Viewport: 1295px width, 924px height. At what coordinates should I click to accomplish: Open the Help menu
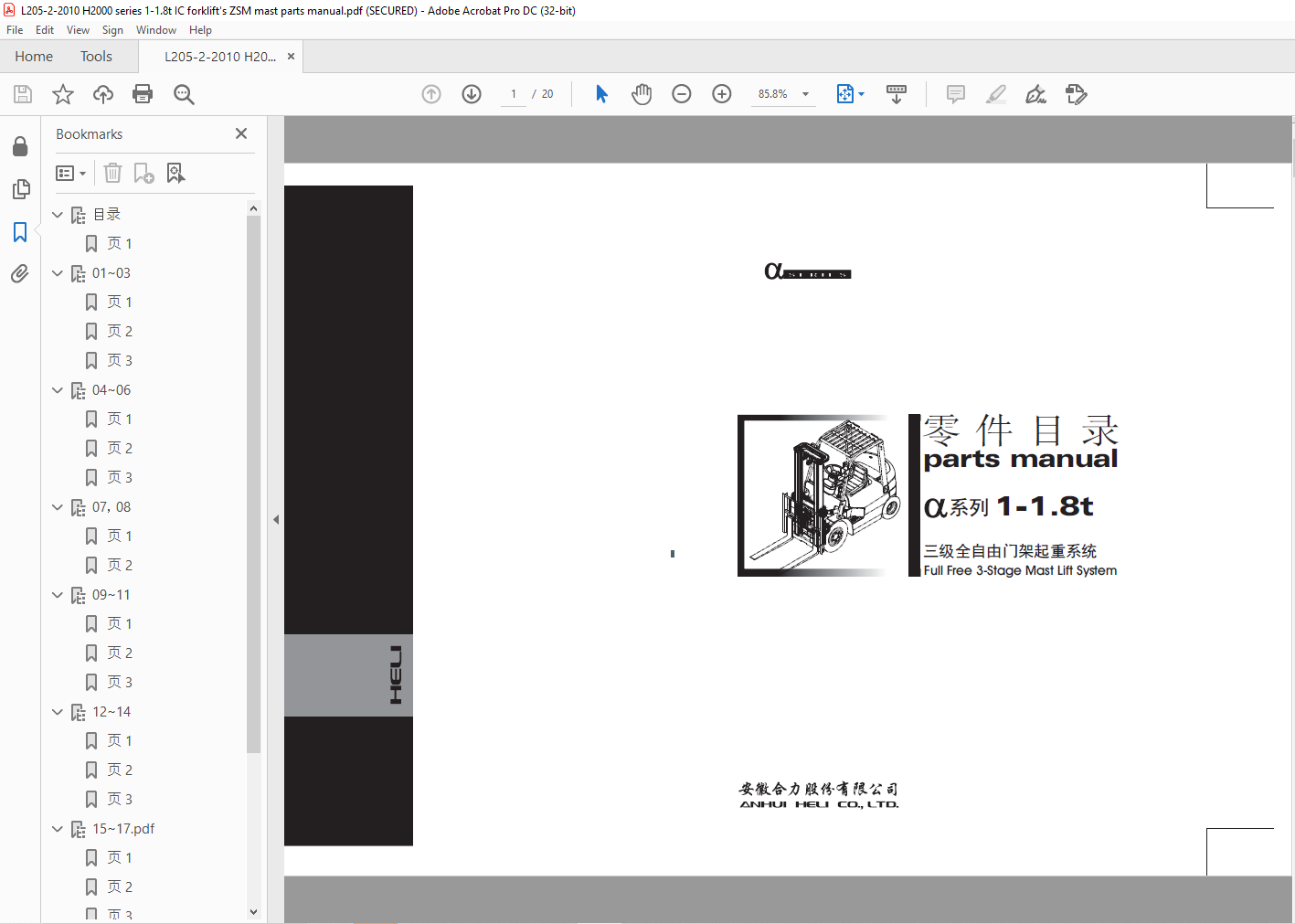pos(200,30)
